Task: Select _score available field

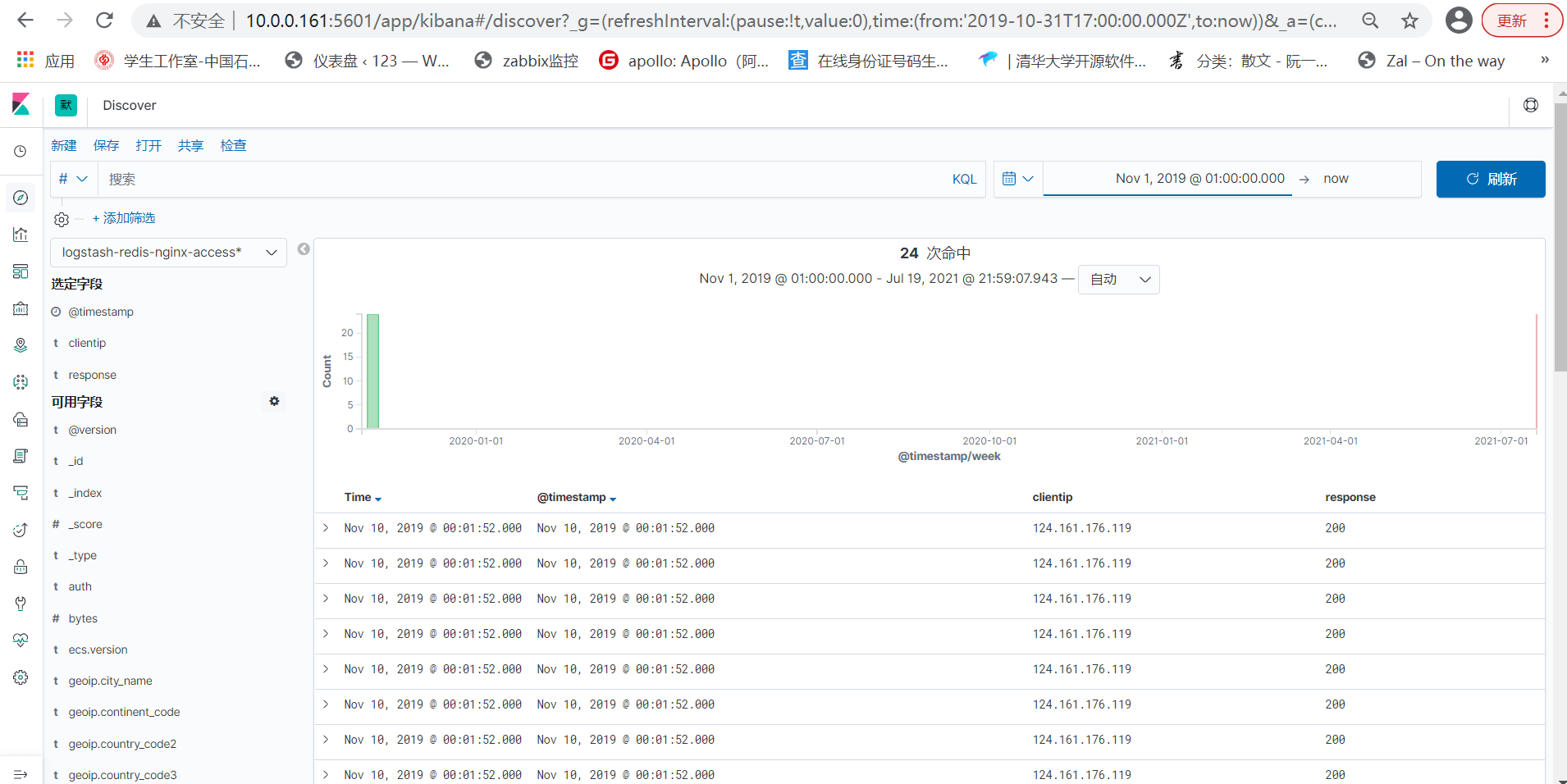Action: click(85, 524)
